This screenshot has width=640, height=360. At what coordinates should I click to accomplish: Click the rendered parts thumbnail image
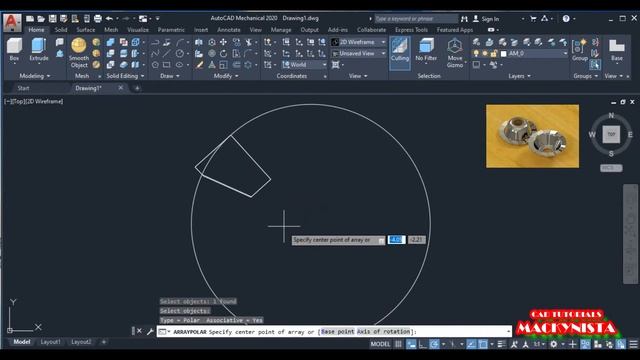[x=532, y=136]
